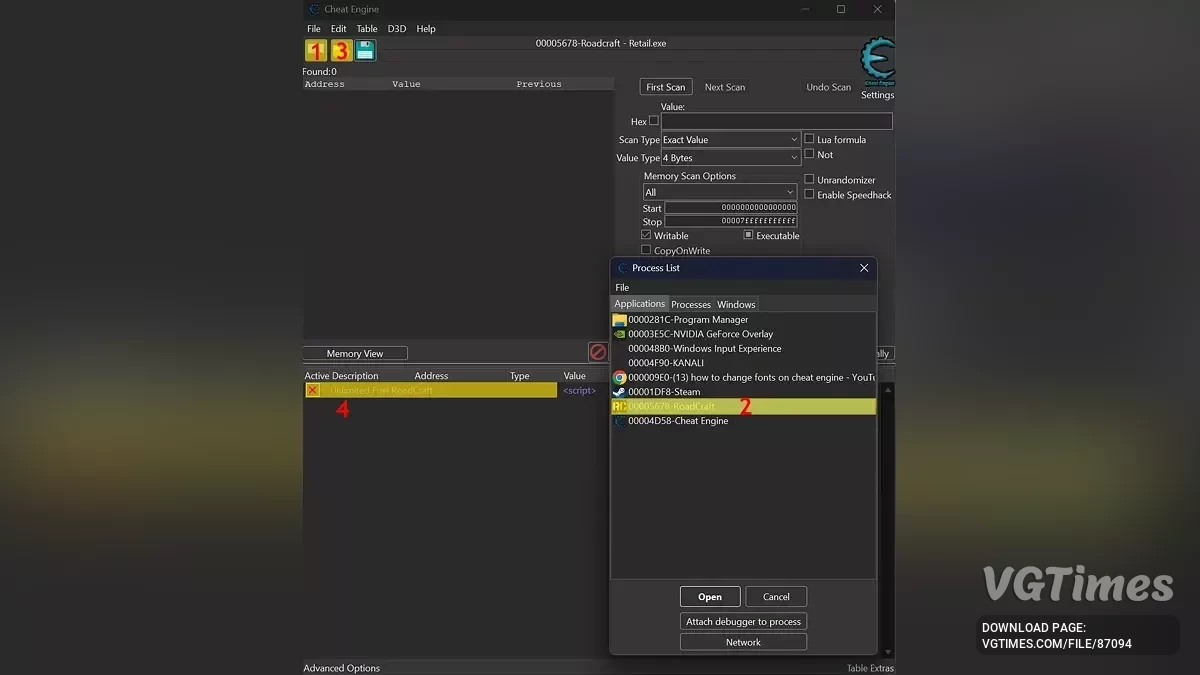The height and width of the screenshot is (675, 1200).
Task: Switch to the Processes tab
Action: tap(690, 304)
